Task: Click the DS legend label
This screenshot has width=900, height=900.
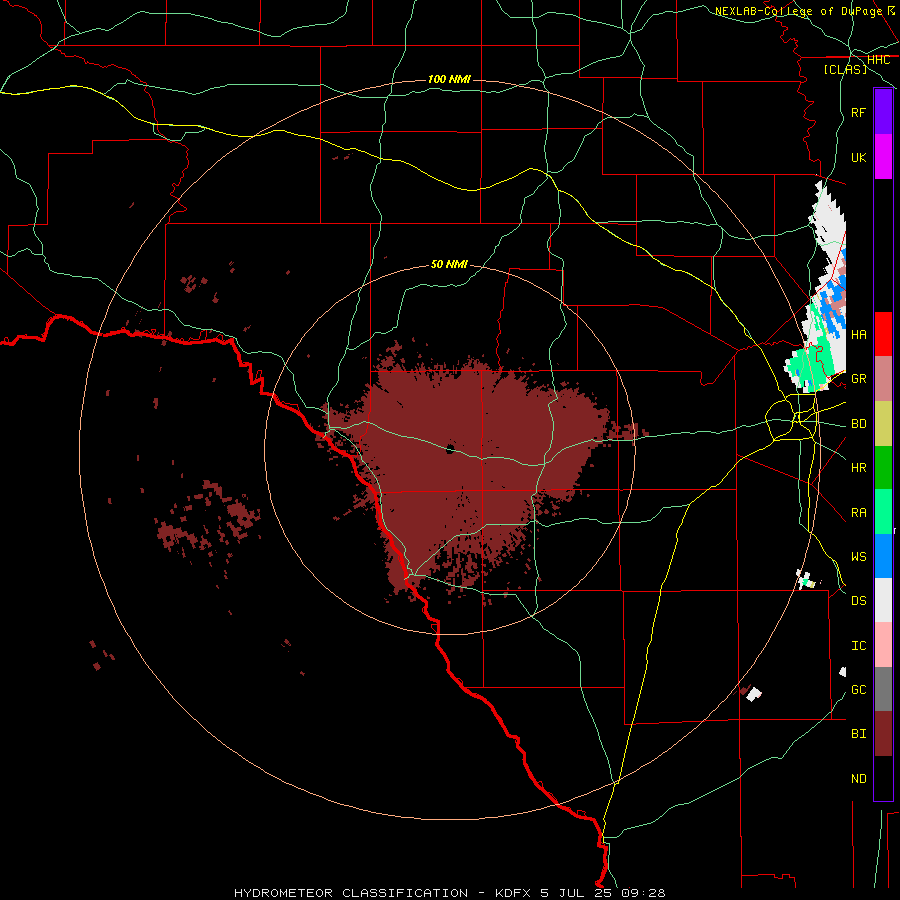Action: 858,601
